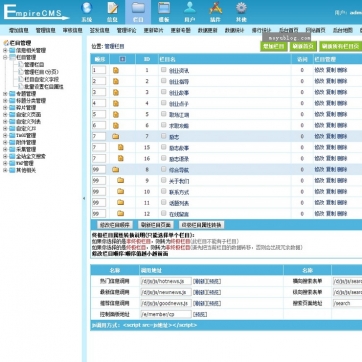Click the 刷新栏目页面 button below the table
The width and height of the screenshot is (362, 362).
[156, 225]
